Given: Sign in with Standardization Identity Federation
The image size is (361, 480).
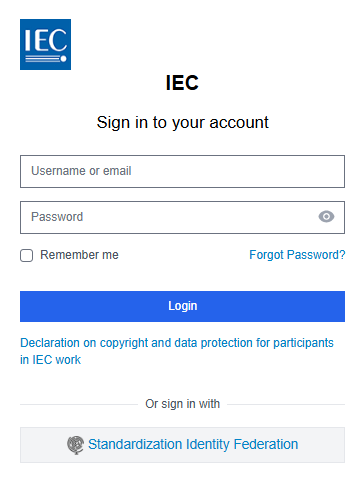Looking at the screenshot, I should (182, 445).
